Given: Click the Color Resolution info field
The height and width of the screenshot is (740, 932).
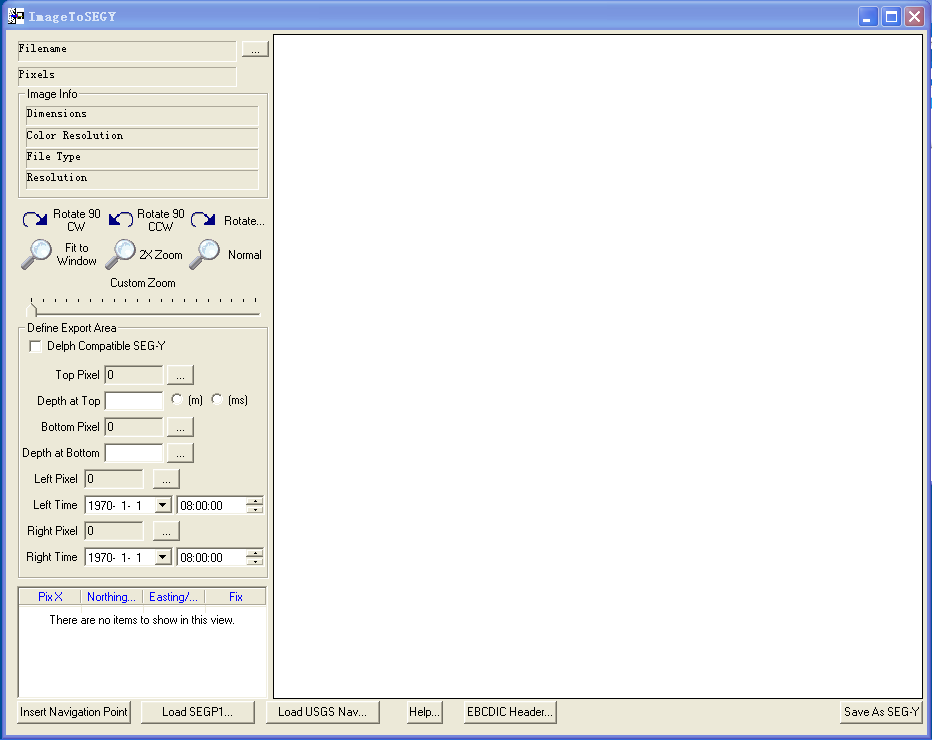Looking at the screenshot, I should (142, 137).
